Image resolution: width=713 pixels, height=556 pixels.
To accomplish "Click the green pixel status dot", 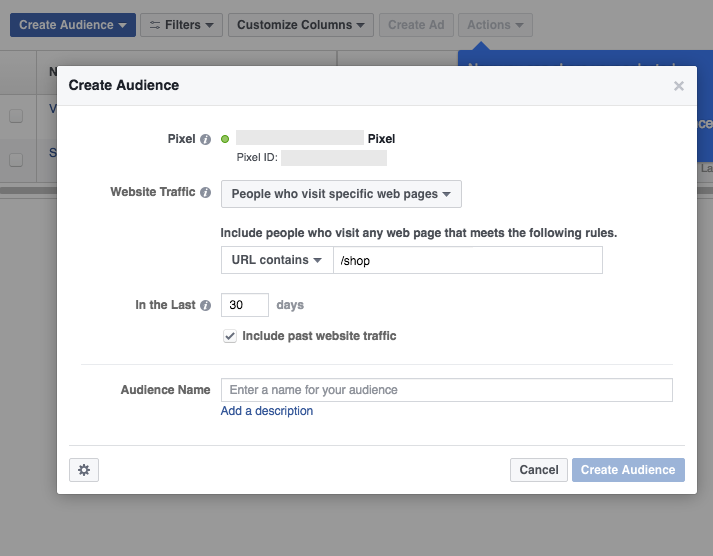I will tap(225, 139).
